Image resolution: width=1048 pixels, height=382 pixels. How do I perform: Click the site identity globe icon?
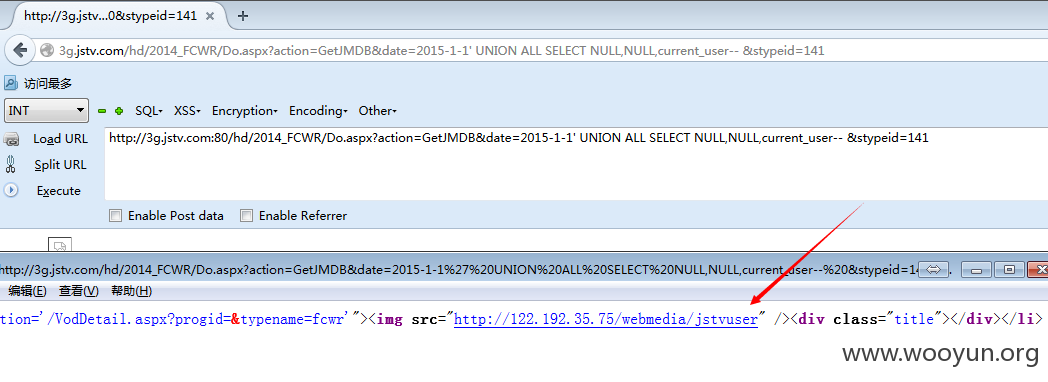46,51
